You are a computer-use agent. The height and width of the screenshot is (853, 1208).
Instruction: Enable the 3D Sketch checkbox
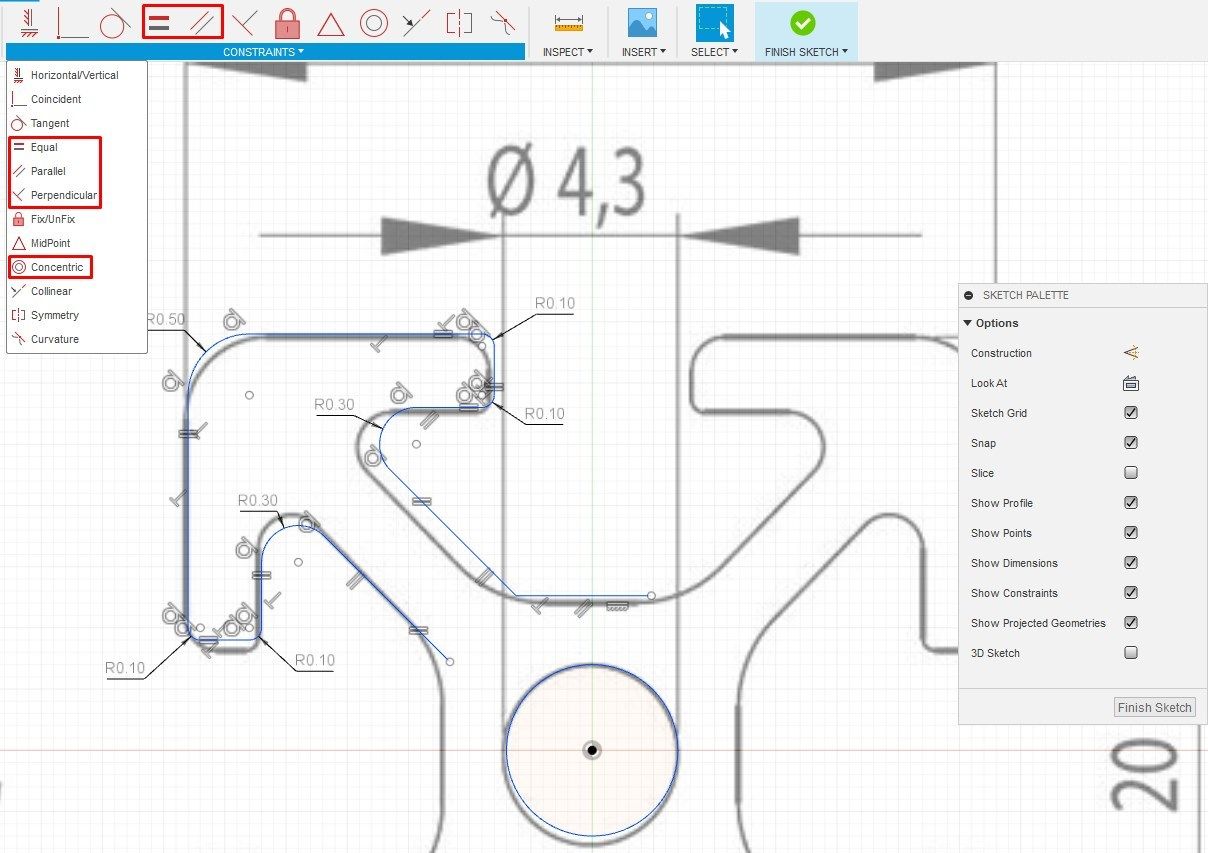click(x=1131, y=652)
